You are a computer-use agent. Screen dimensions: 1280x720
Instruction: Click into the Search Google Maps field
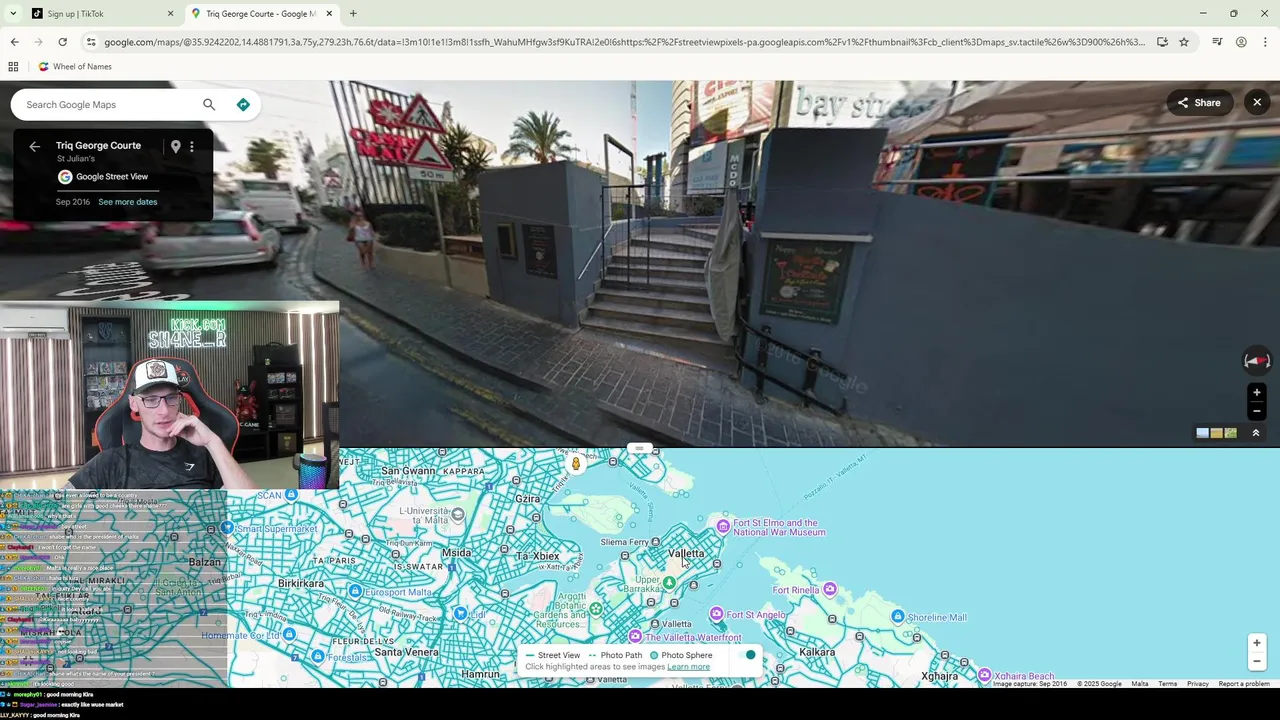108,104
